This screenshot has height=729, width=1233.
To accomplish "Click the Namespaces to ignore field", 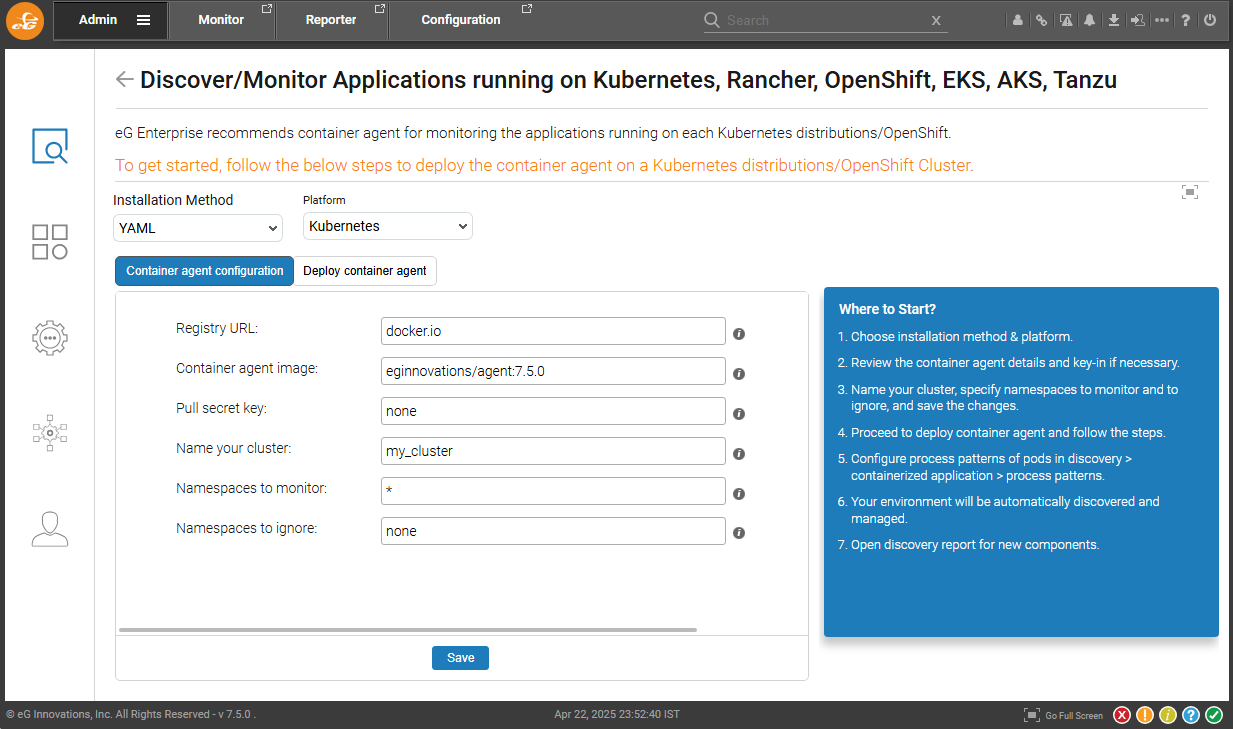I will point(554,531).
